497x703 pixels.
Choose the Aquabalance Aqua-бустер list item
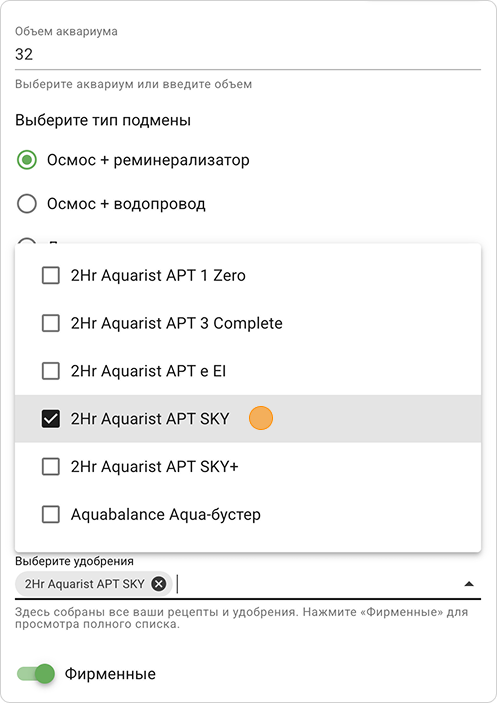point(248,514)
